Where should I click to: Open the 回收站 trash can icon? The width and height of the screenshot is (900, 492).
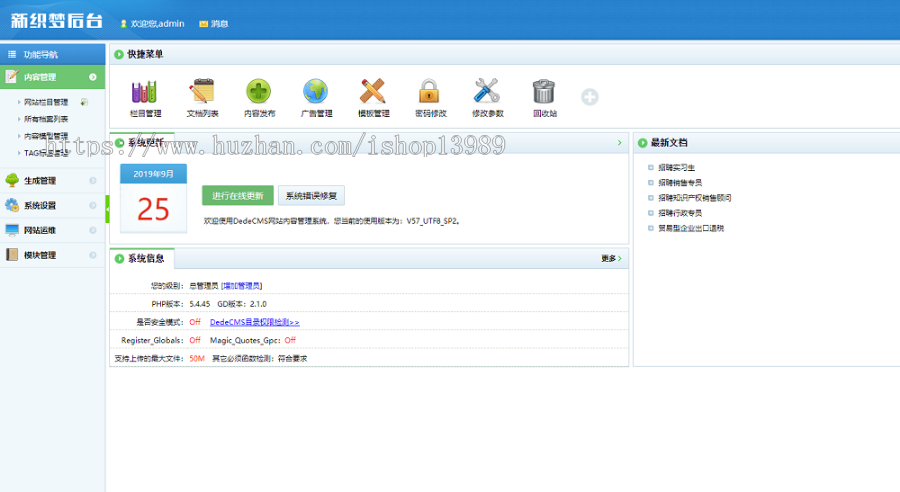[544, 92]
